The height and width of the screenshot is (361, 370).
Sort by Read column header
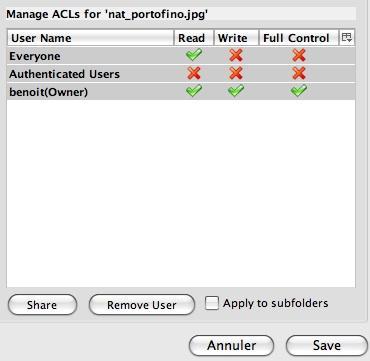click(194, 38)
